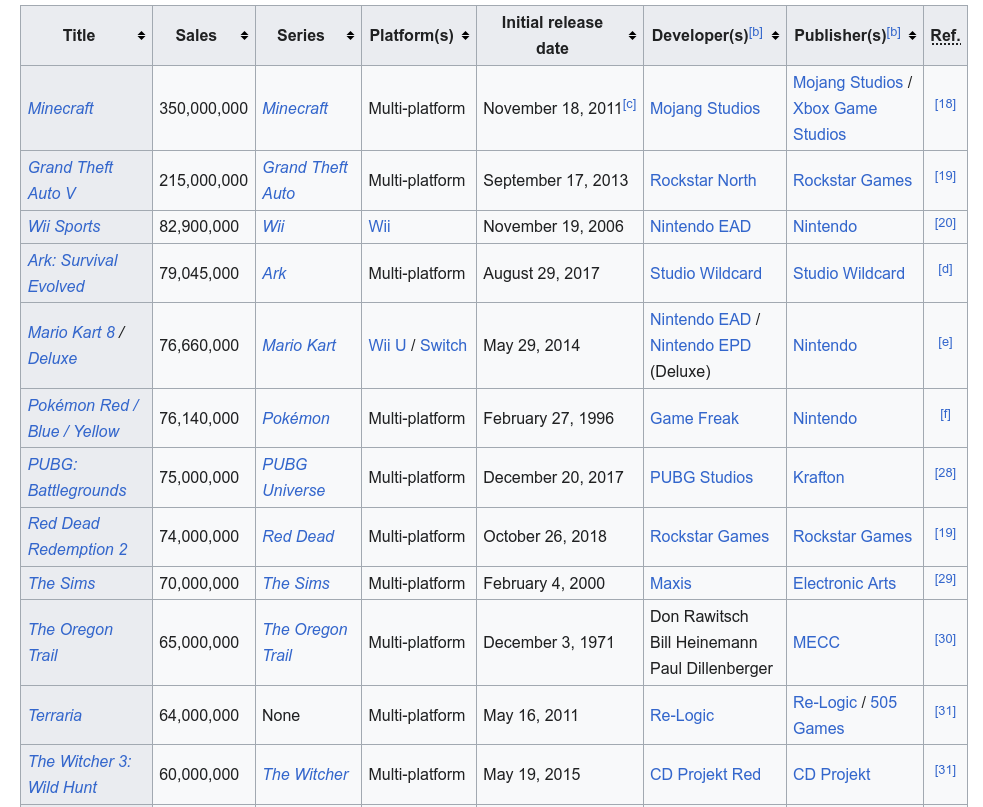Open The Witcher 3: Wild Hunt link
The width and height of the screenshot is (983, 807).
pyautogui.click(x=79, y=774)
